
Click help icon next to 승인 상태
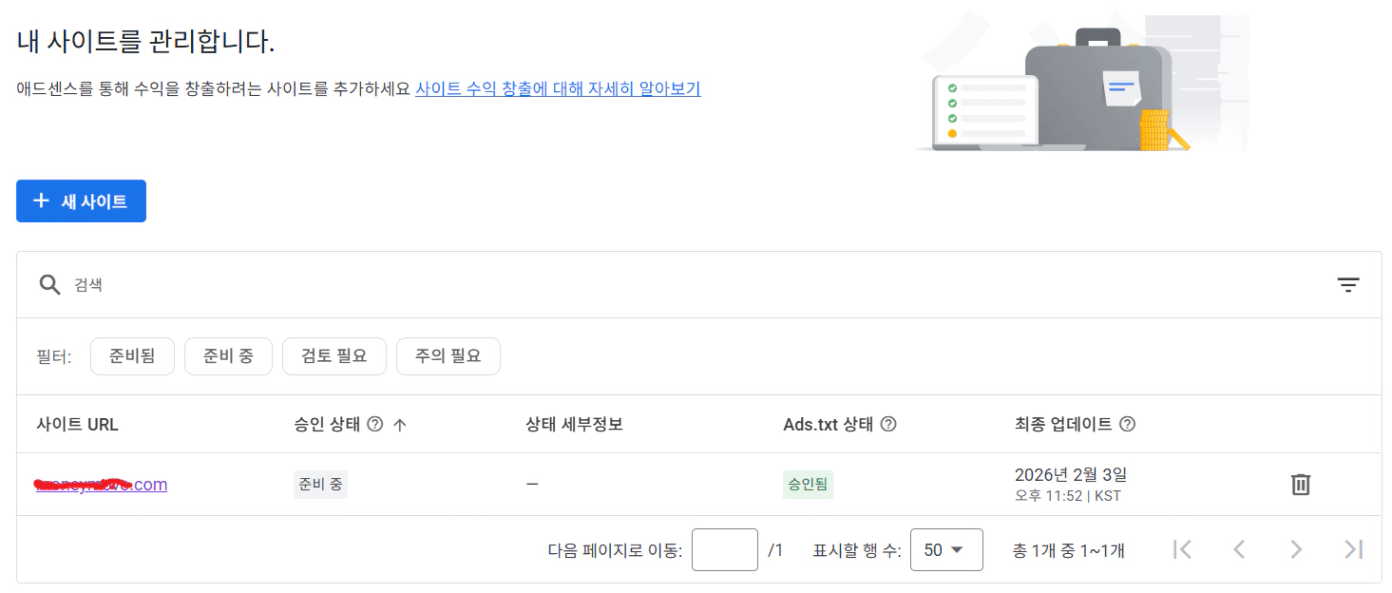(x=375, y=424)
